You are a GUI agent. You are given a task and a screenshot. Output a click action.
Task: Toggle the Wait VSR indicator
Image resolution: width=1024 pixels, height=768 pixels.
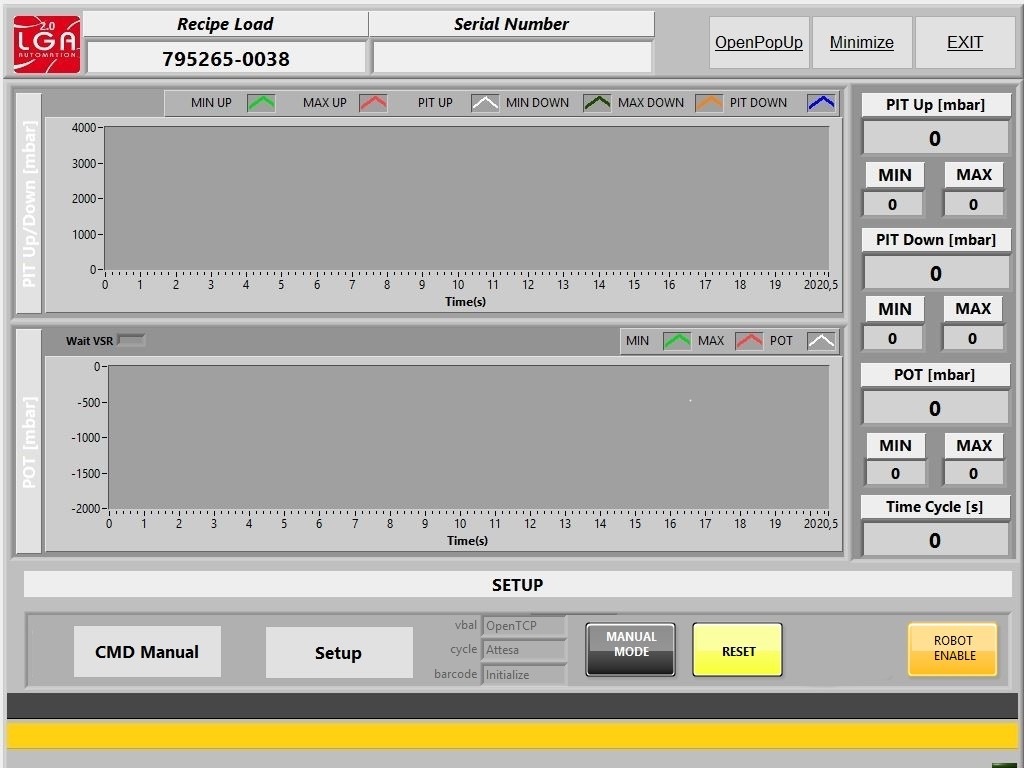coord(131,340)
